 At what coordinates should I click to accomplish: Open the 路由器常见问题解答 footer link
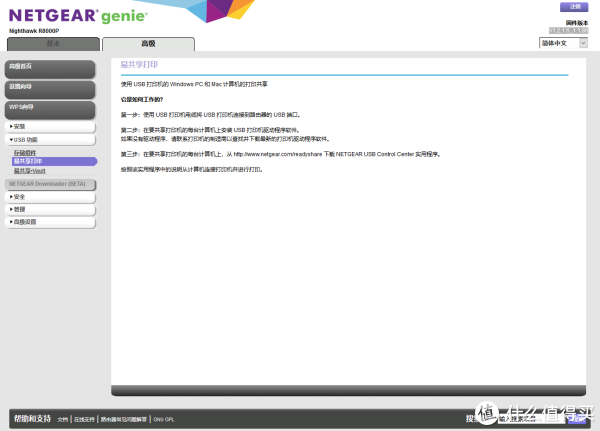(x=124, y=420)
